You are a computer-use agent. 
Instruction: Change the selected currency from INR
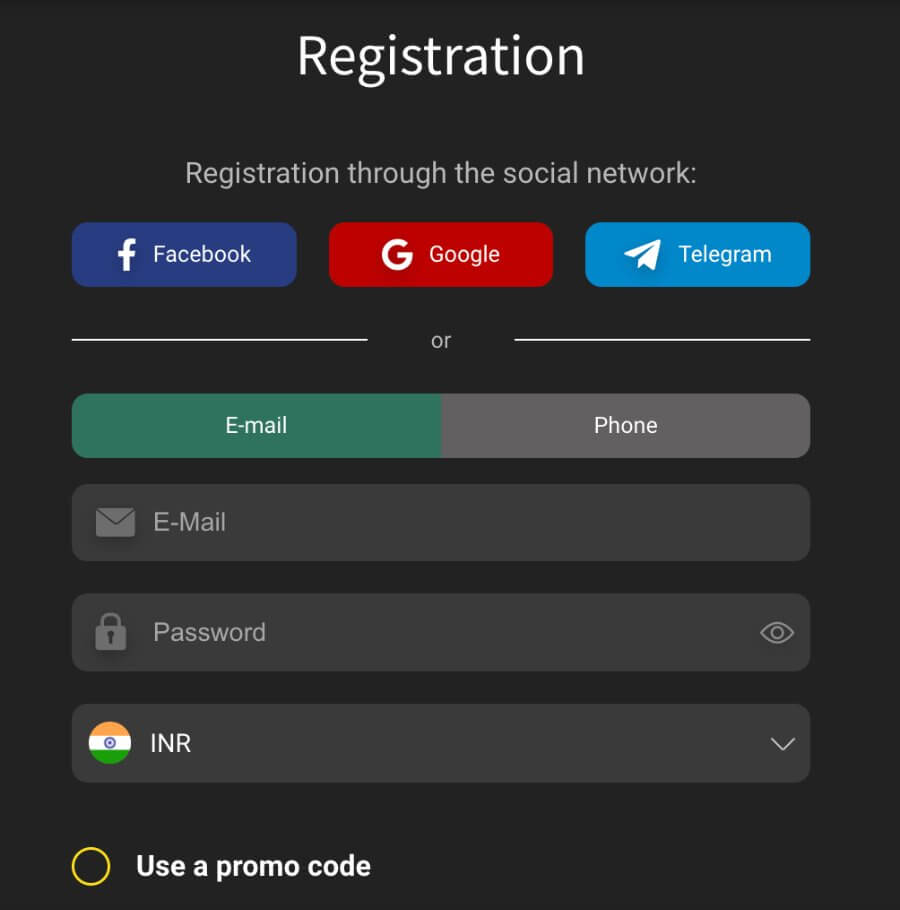[x=440, y=743]
